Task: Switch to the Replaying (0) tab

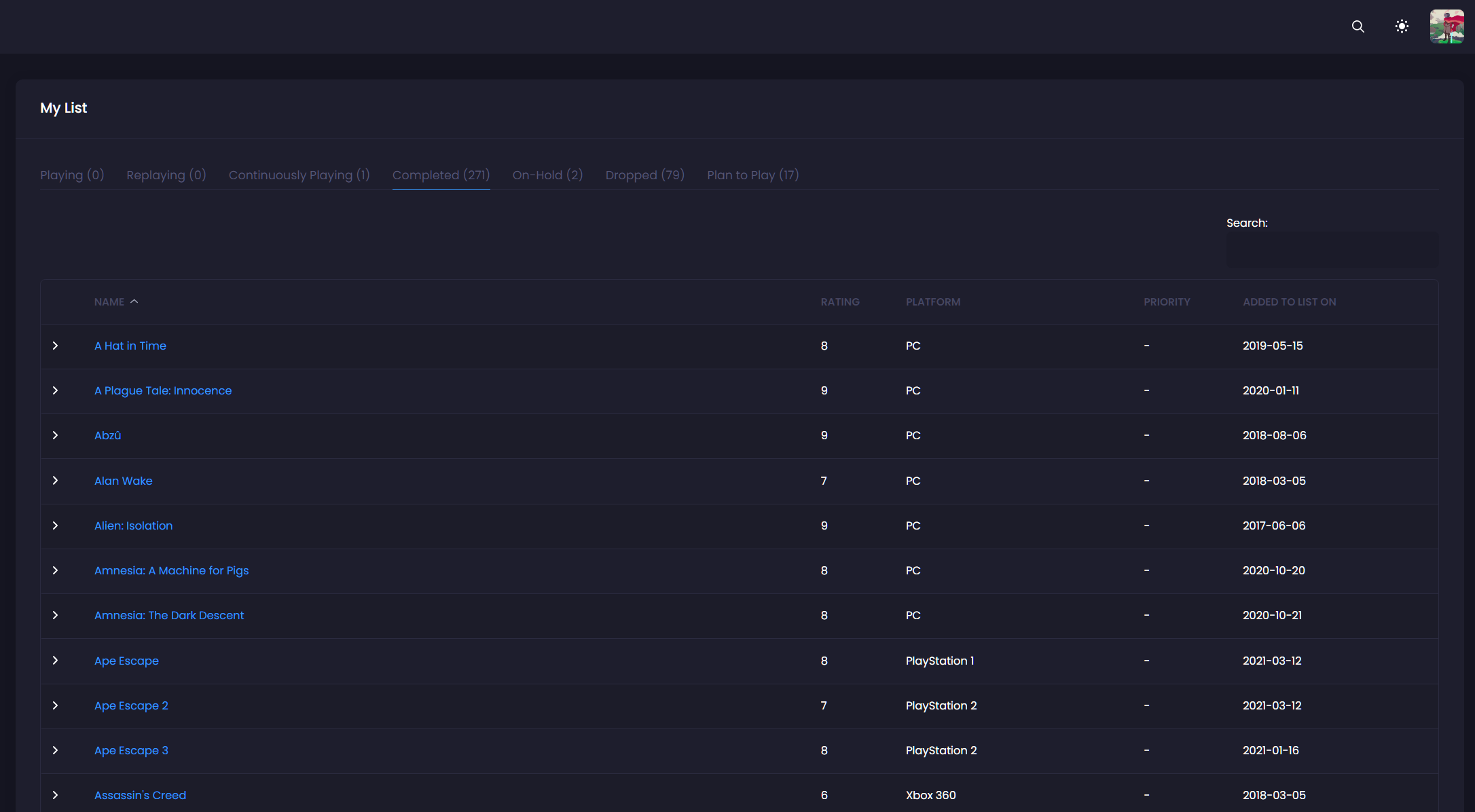Action: tap(166, 175)
